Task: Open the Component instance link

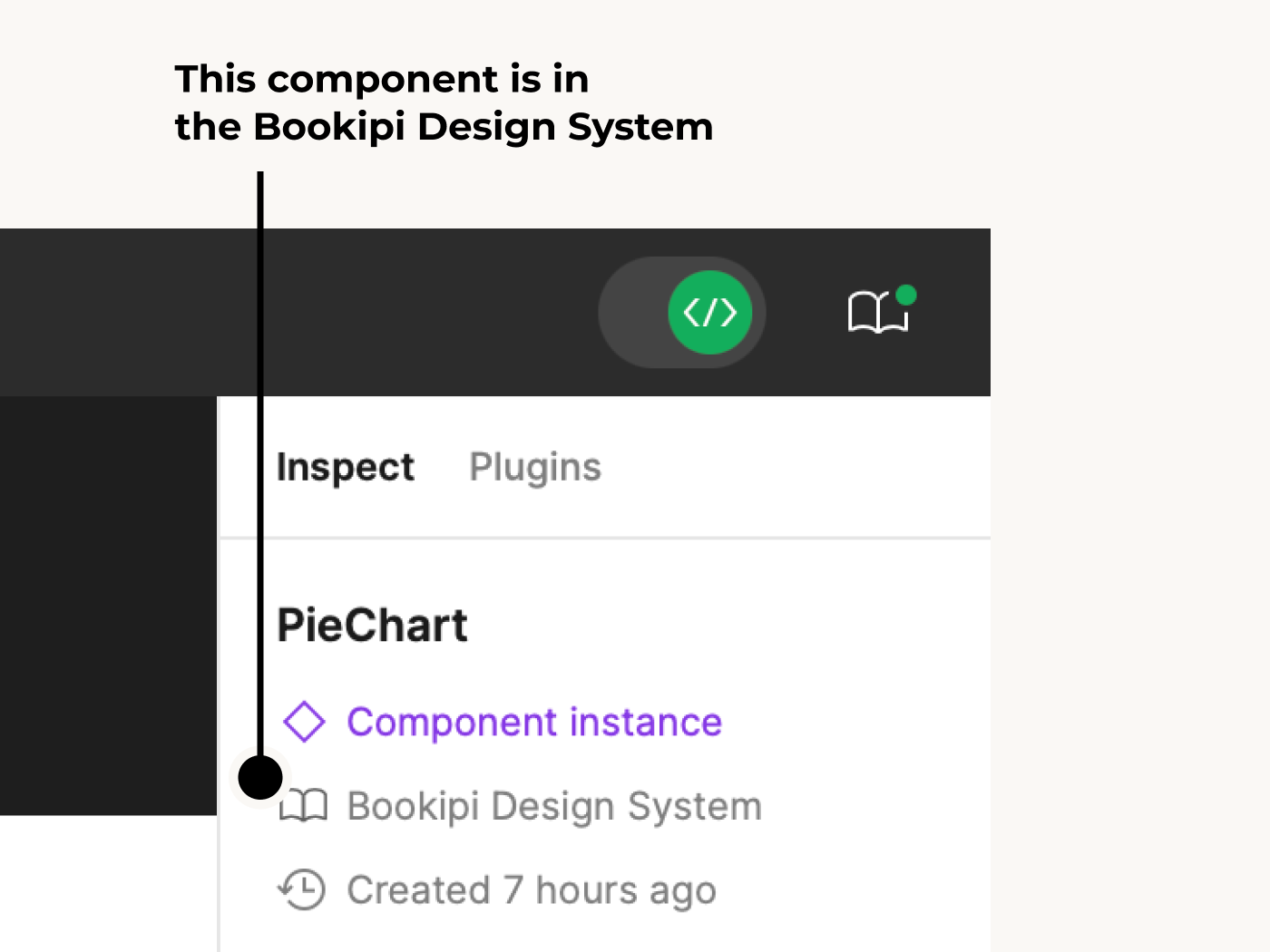Action: pyautogui.click(x=534, y=723)
